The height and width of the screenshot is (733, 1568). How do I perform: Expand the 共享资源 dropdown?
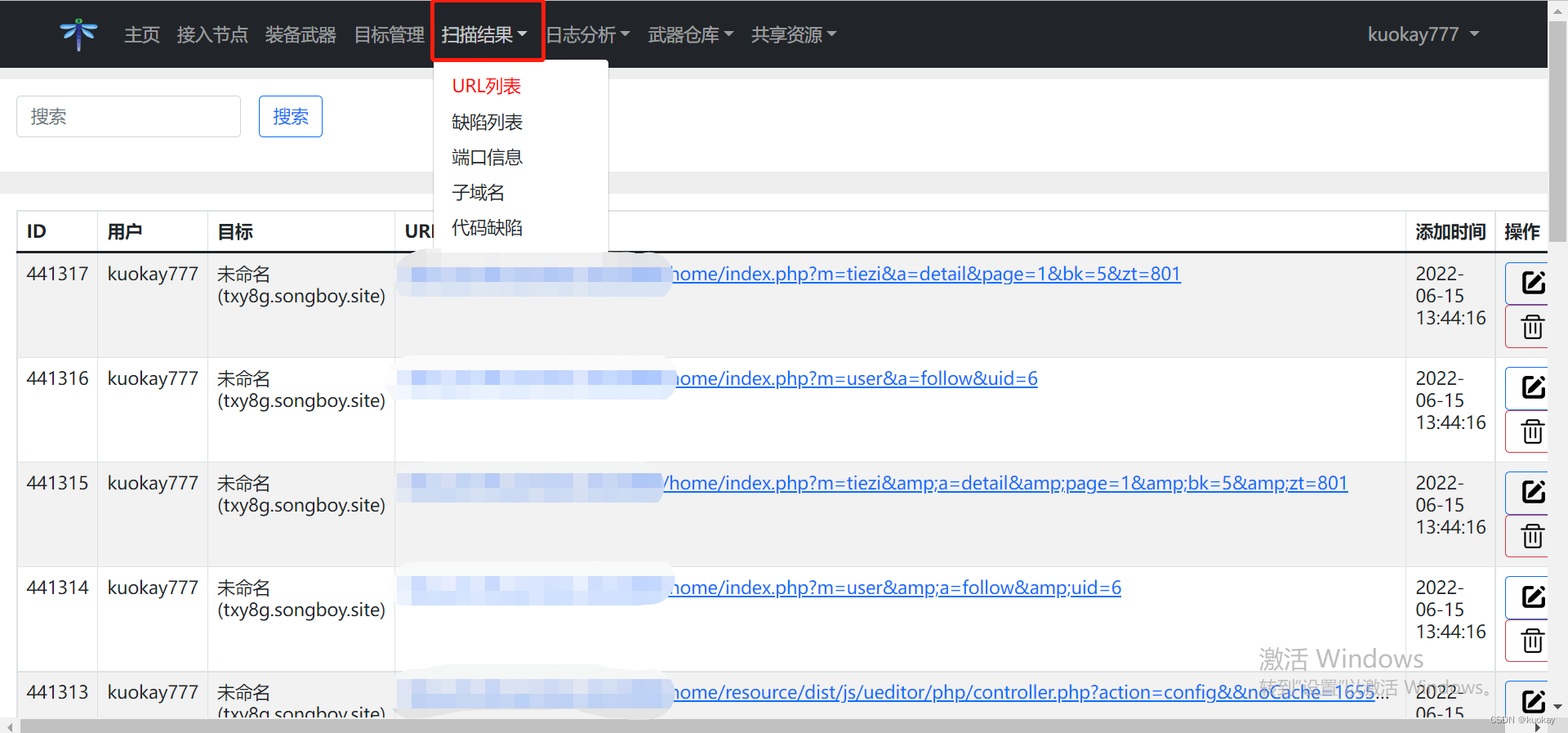pos(794,34)
